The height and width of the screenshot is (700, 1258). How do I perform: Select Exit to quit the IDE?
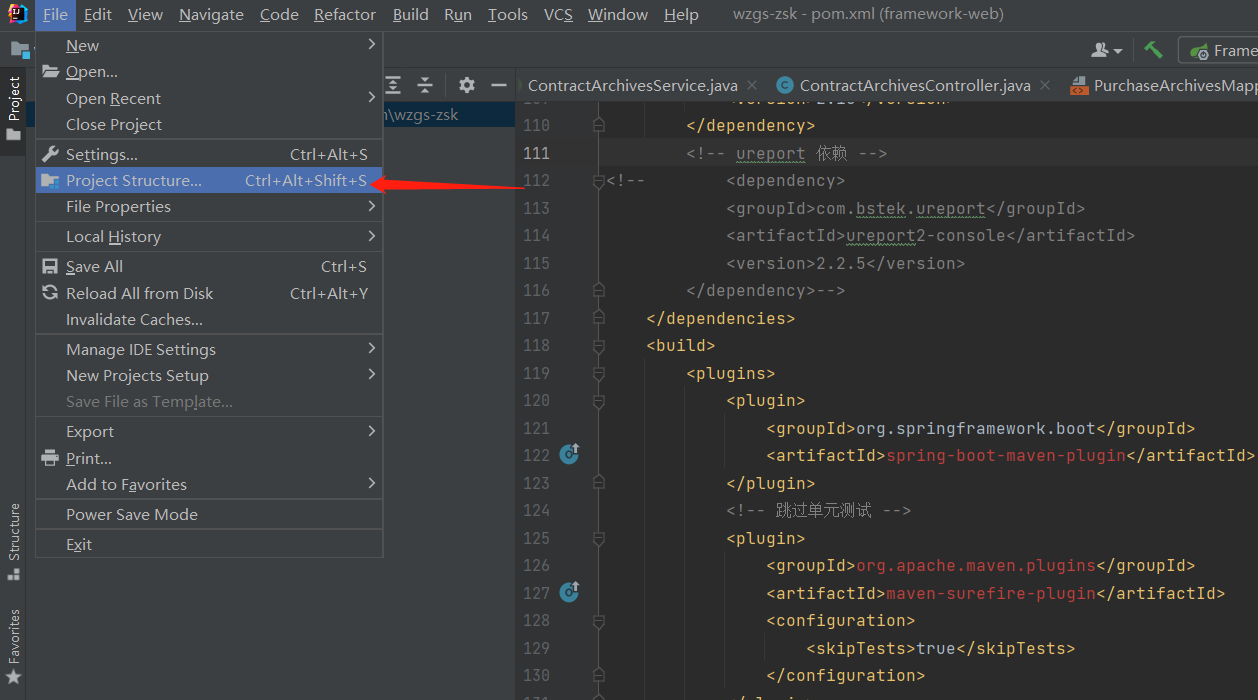point(76,543)
